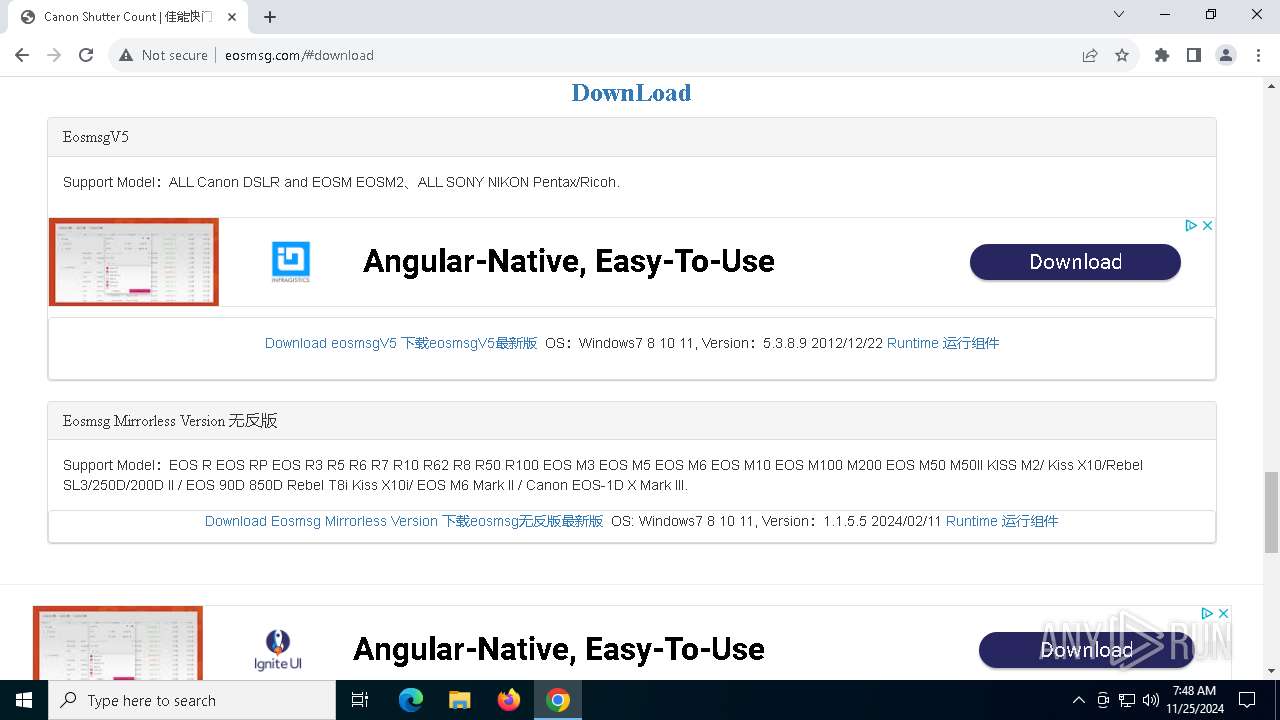Click the top ad screenshot thumbnail
The height and width of the screenshot is (720, 1280).
tap(134, 262)
